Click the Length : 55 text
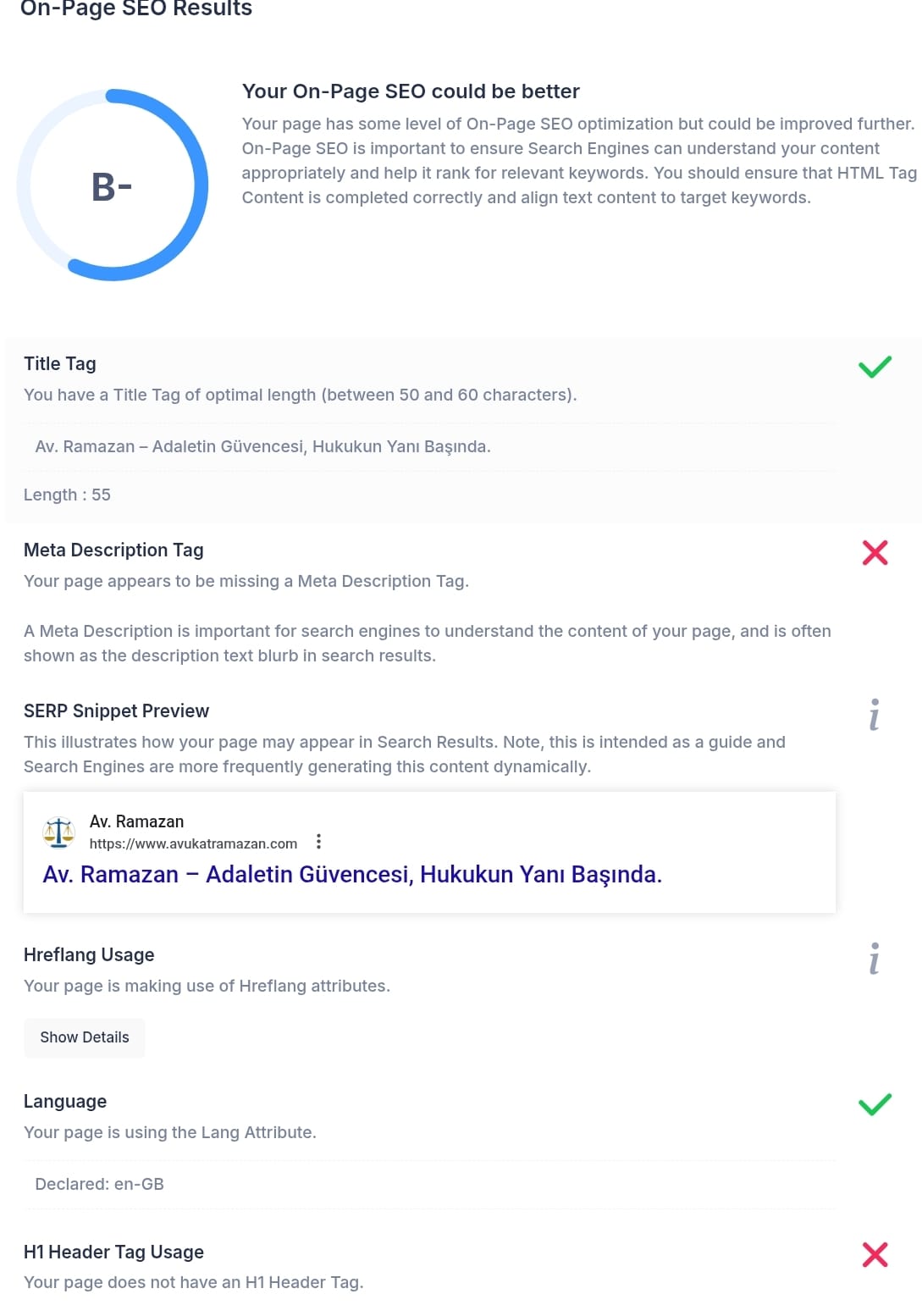The height and width of the screenshot is (1316, 922). tap(67, 495)
